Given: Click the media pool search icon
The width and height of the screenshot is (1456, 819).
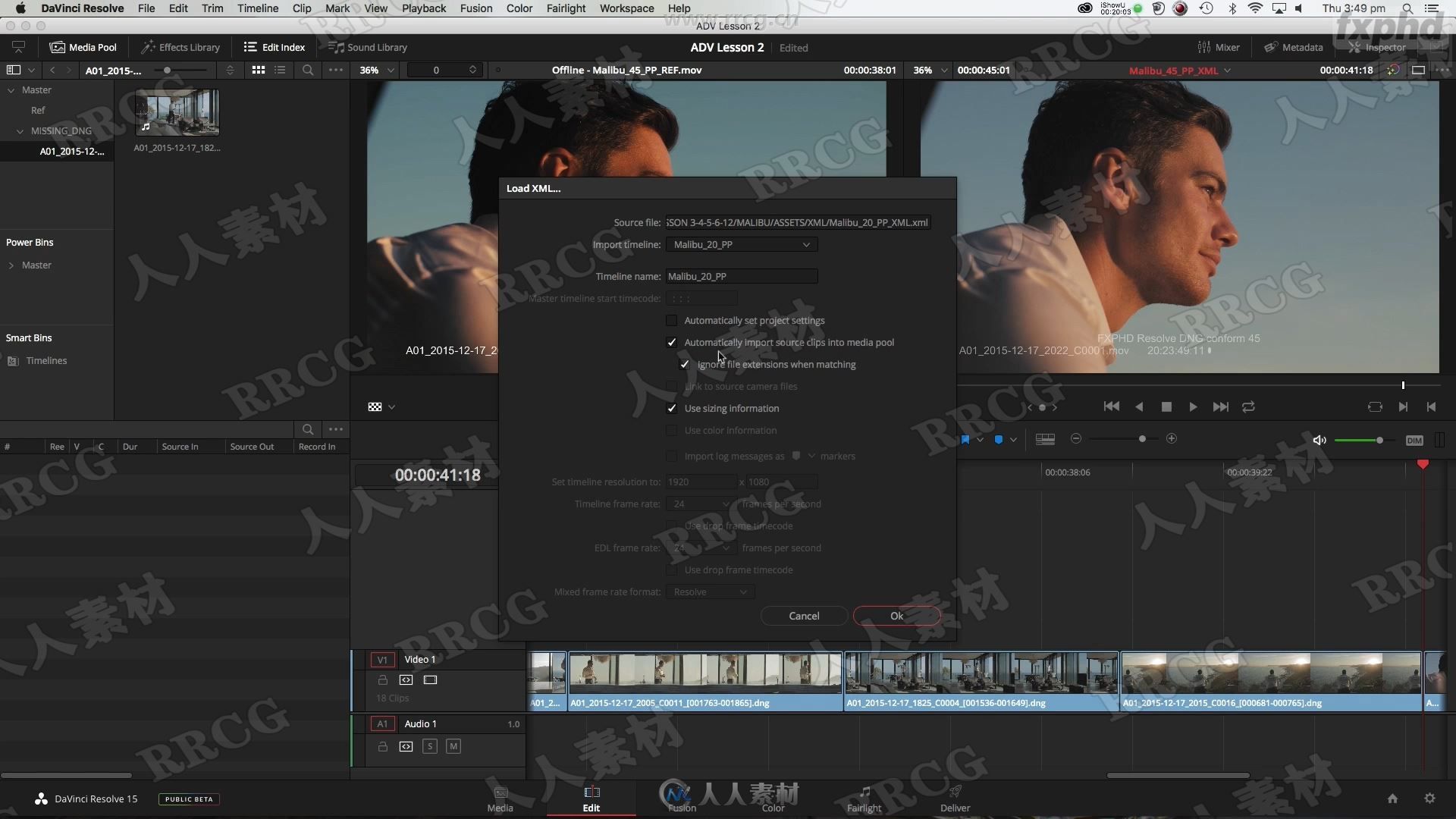Looking at the screenshot, I should point(308,70).
